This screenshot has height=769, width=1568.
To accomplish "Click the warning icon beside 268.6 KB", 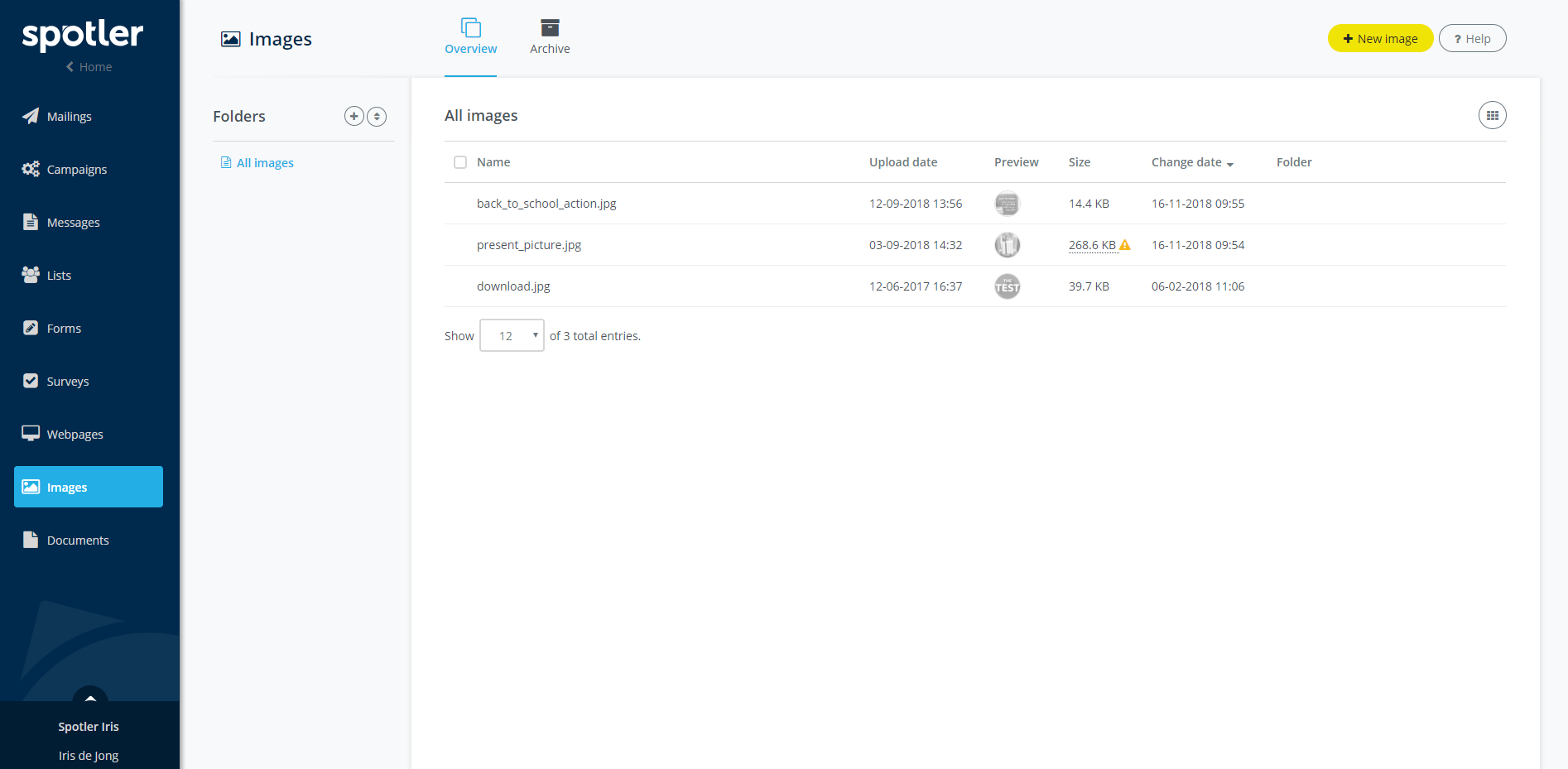I will click(1124, 245).
